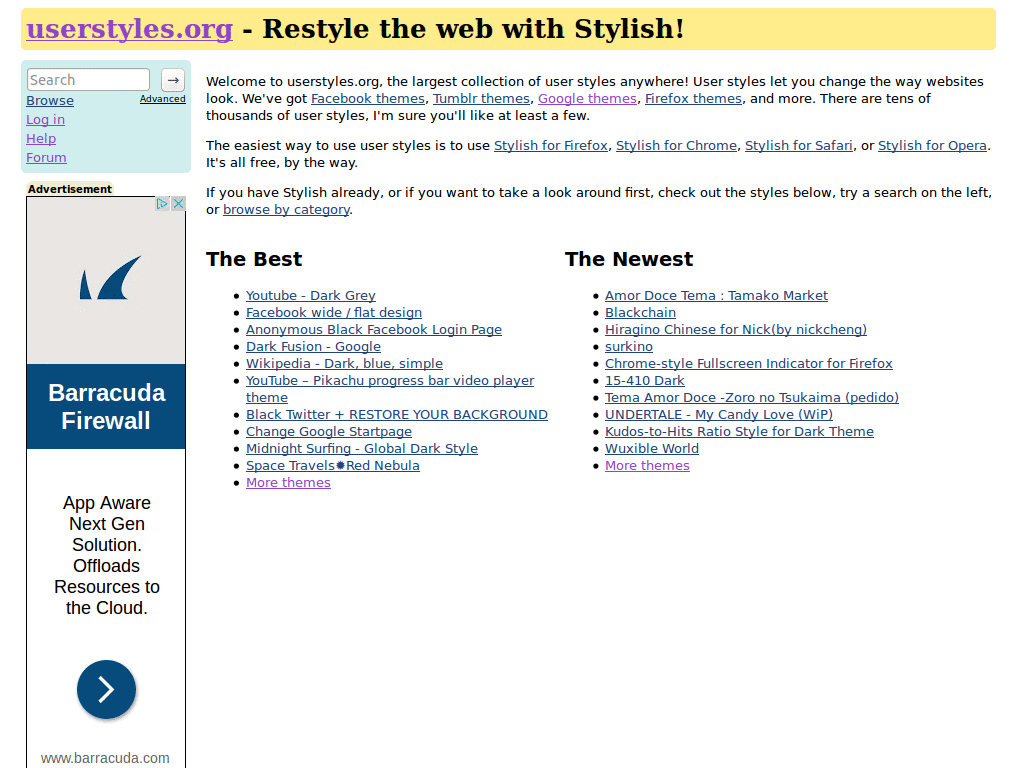Click the Search input field
The image size is (1024, 768).
(88, 80)
